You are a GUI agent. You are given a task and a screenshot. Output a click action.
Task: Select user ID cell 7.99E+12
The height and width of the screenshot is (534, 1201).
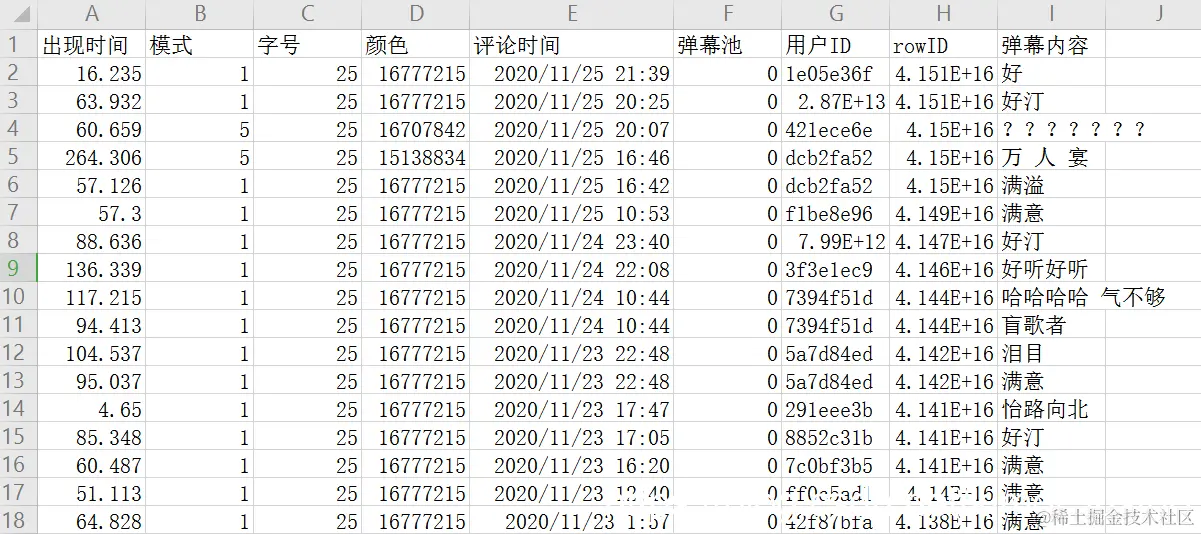tap(836, 241)
